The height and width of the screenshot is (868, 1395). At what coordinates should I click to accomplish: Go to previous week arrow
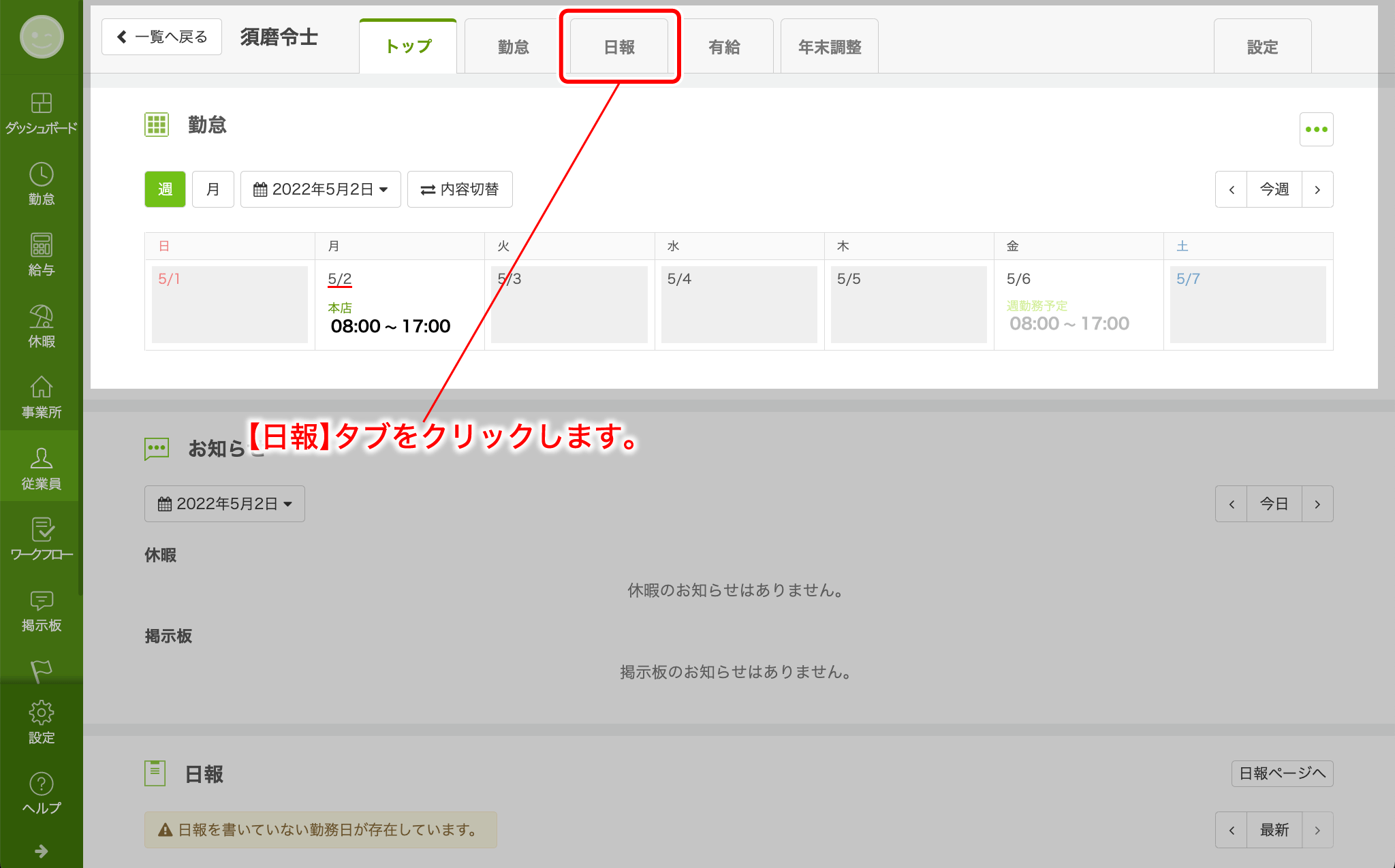click(x=1232, y=189)
